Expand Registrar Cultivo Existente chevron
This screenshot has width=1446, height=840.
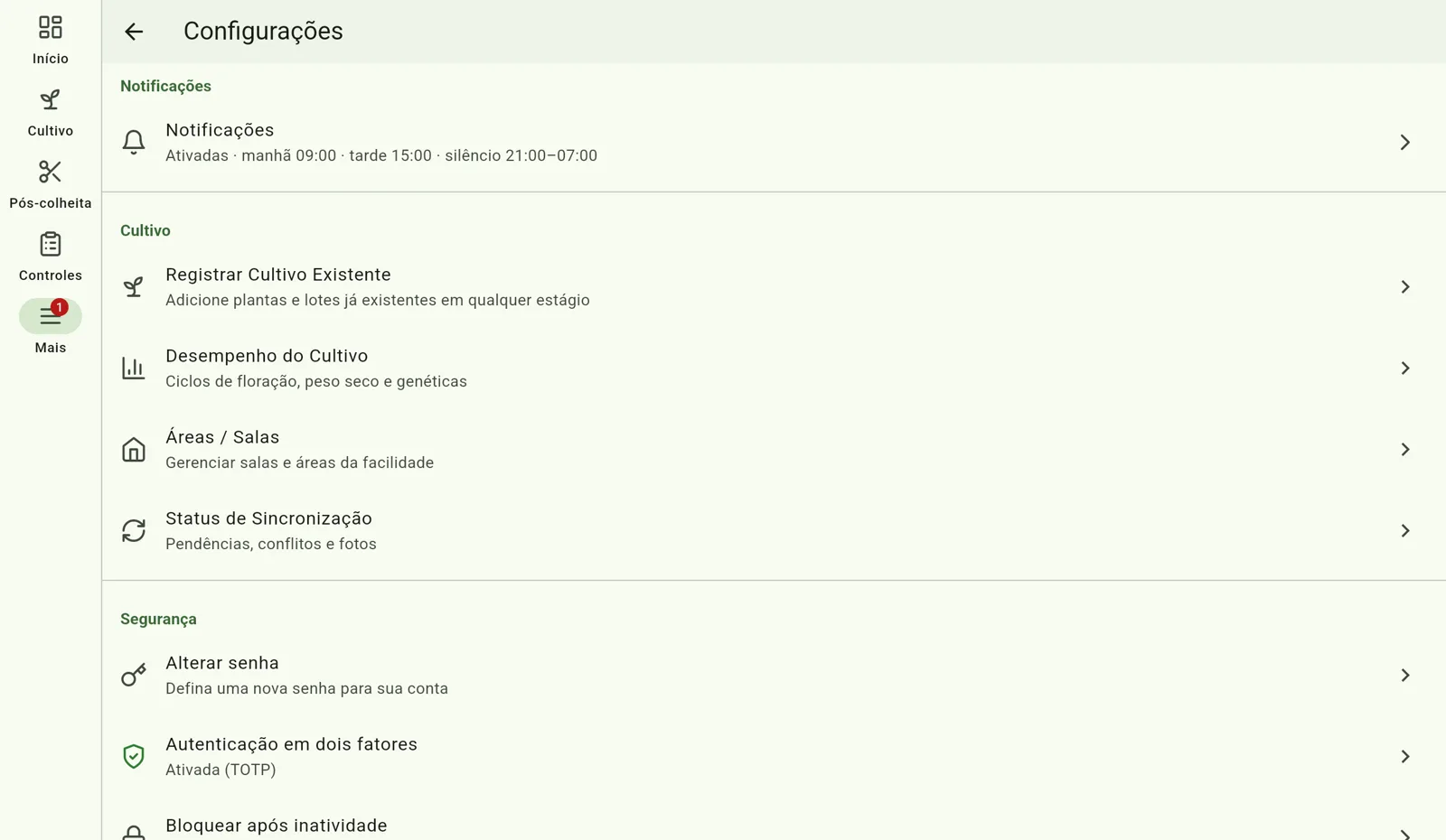click(x=1405, y=286)
